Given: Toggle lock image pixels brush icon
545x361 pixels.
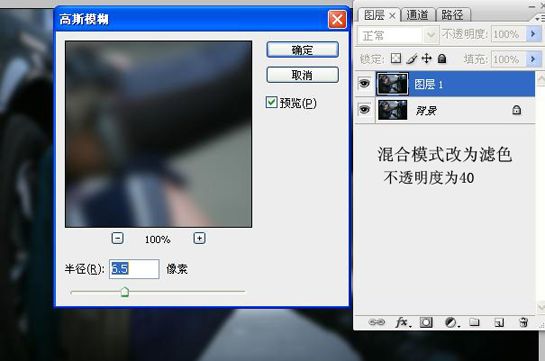Looking at the screenshot, I should click(x=412, y=59).
